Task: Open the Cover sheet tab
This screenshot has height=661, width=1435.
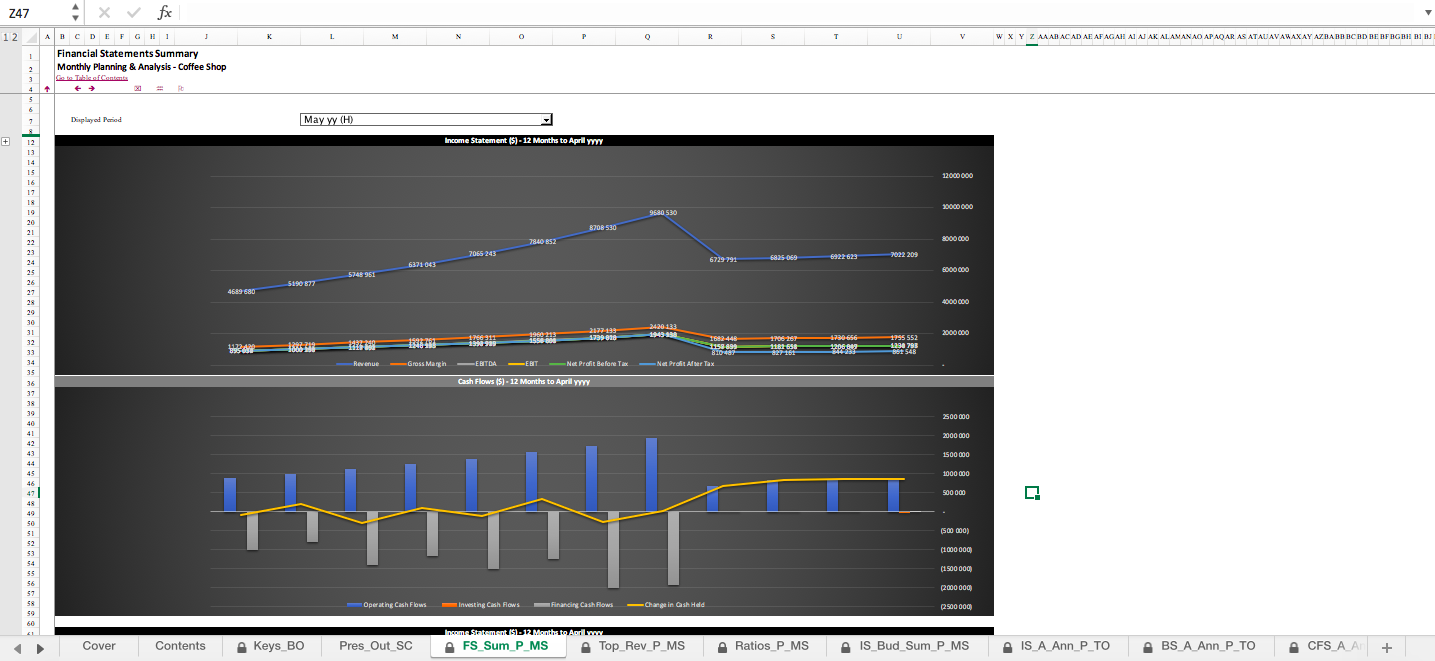Action: [99, 646]
